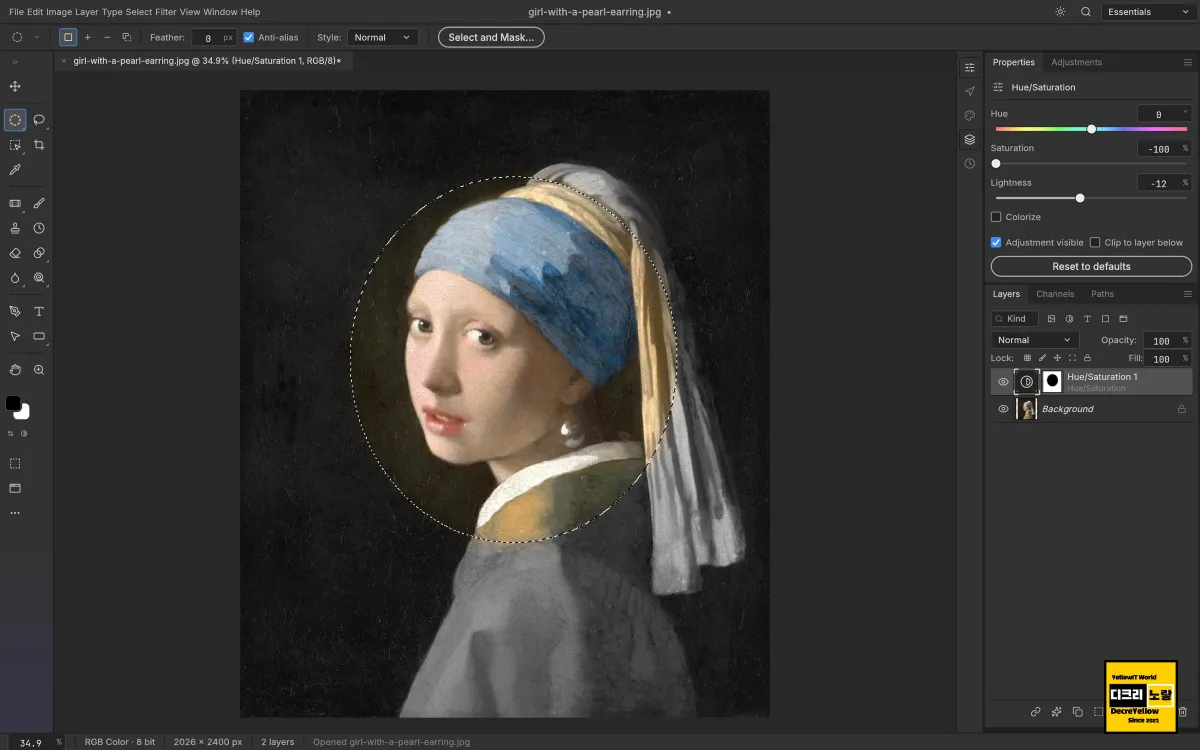Select the History Brush tool
Viewport: 1200px width, 750px height.
click(39, 228)
